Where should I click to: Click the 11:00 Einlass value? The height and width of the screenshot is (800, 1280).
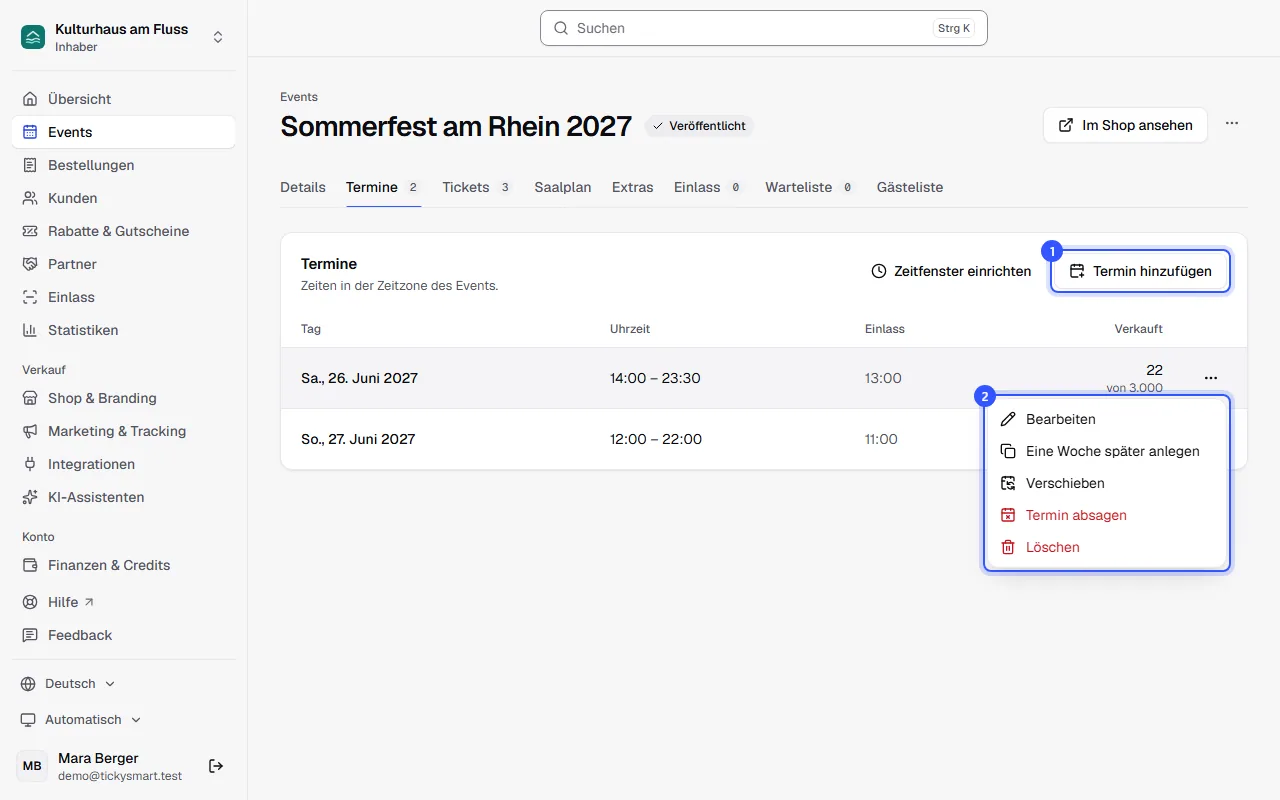[881, 439]
